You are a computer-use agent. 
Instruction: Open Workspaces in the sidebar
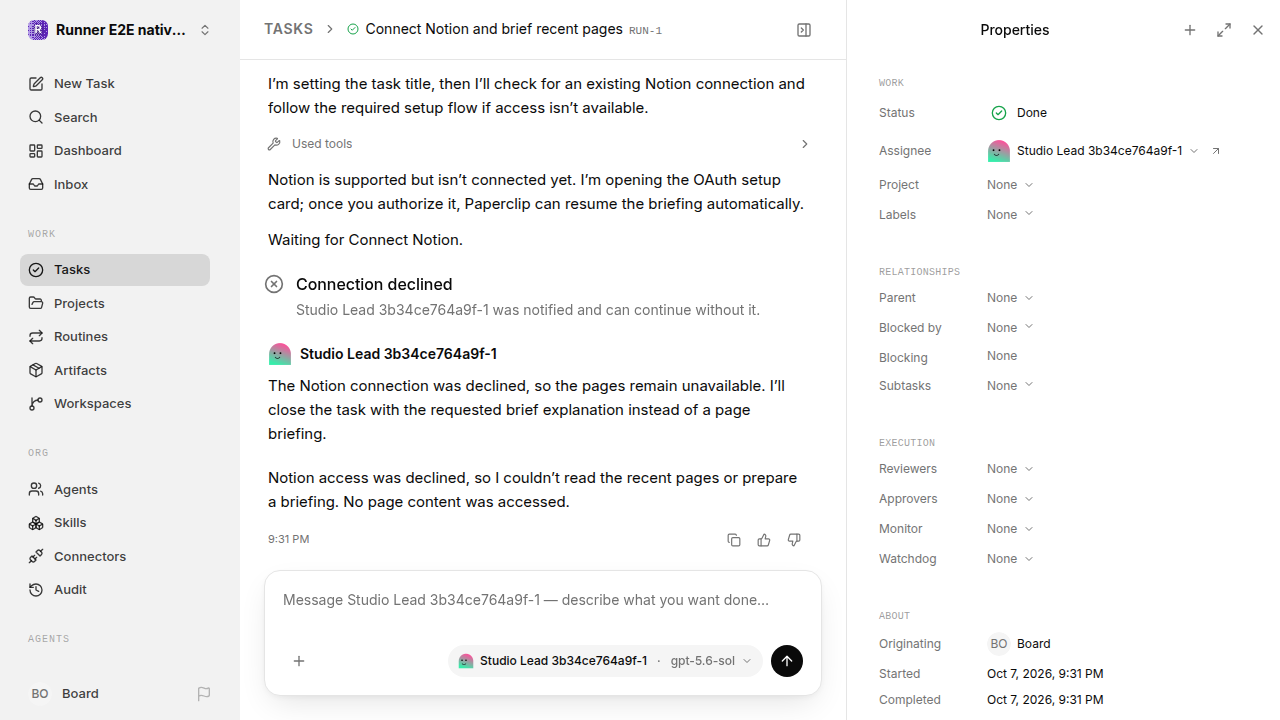click(115, 404)
